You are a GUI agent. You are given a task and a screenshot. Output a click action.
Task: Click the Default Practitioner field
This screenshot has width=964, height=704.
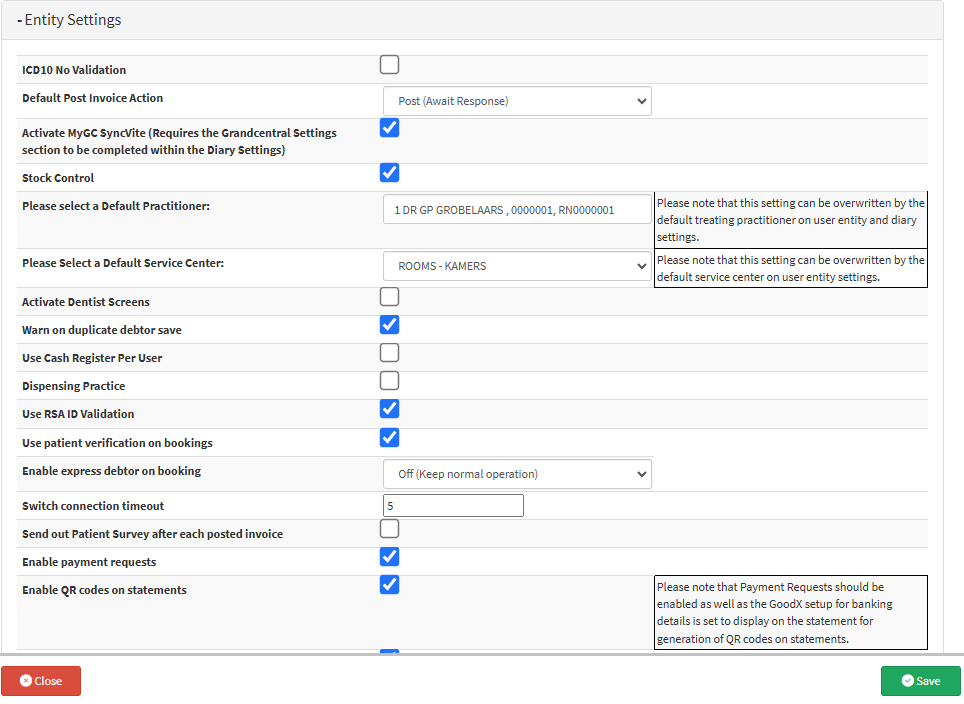pyautogui.click(x=517, y=210)
